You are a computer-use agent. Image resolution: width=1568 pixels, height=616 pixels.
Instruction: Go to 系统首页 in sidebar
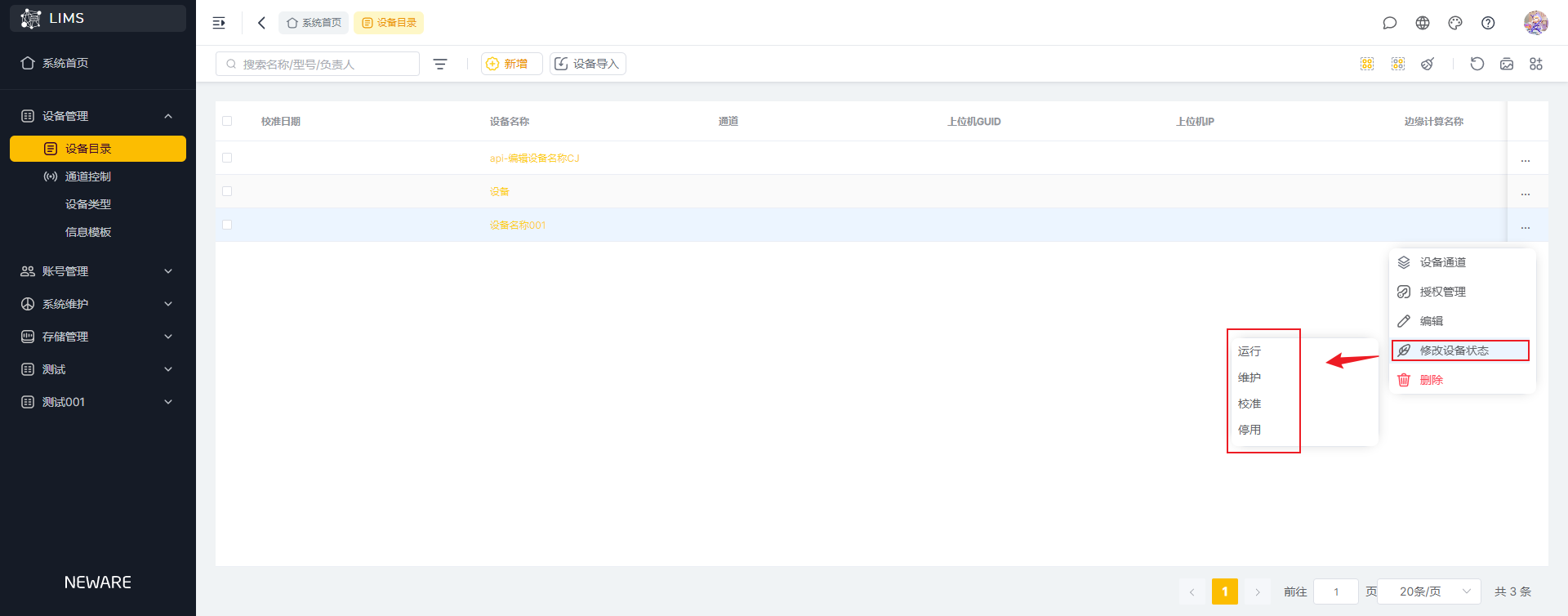tap(98, 63)
